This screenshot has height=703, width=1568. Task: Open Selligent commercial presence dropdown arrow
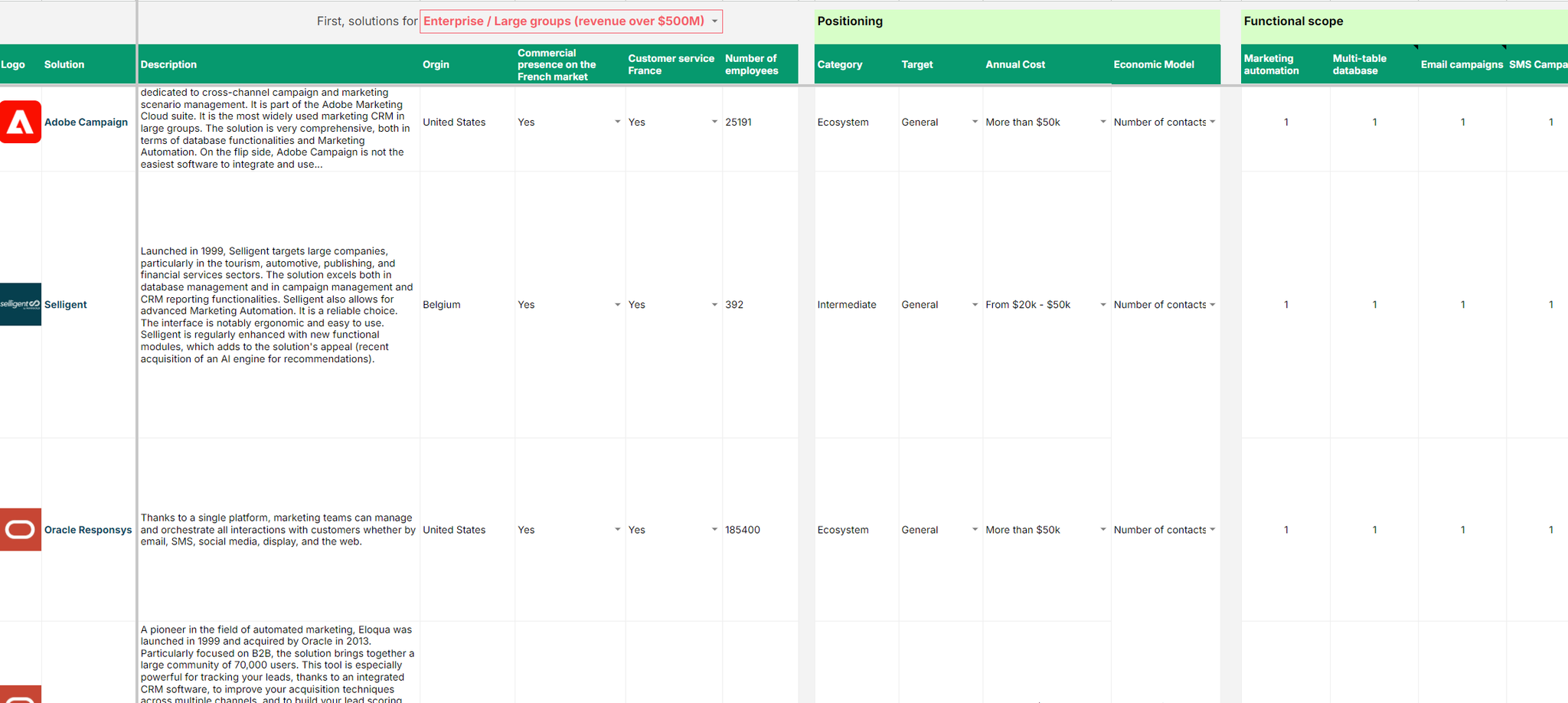pyautogui.click(x=617, y=305)
